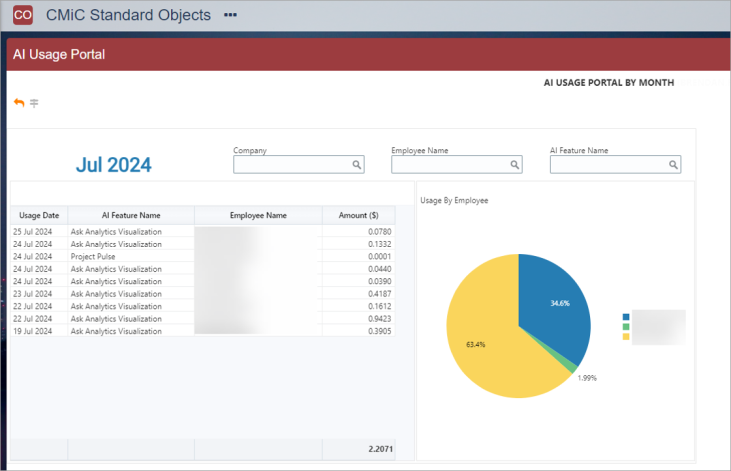This screenshot has height=471, width=731.
Task: Click the blue legend color swatch
Action: click(626, 317)
